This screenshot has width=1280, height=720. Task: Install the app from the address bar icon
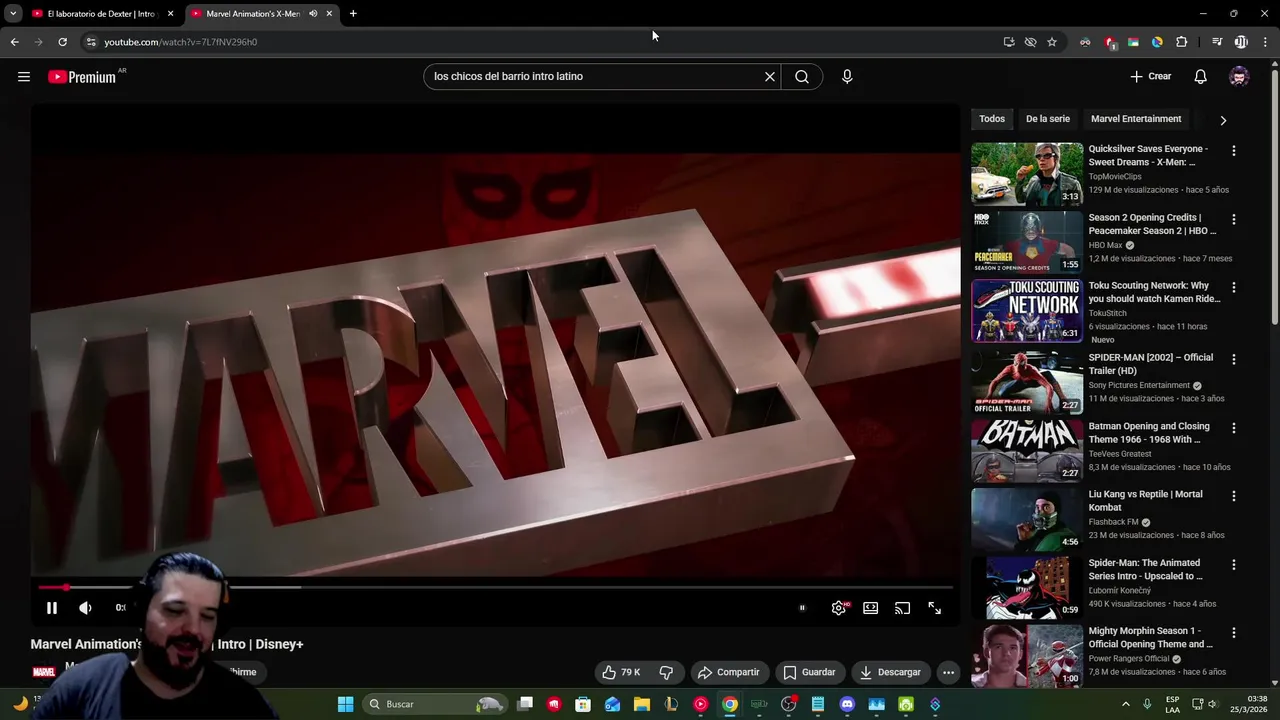coord(1009,42)
